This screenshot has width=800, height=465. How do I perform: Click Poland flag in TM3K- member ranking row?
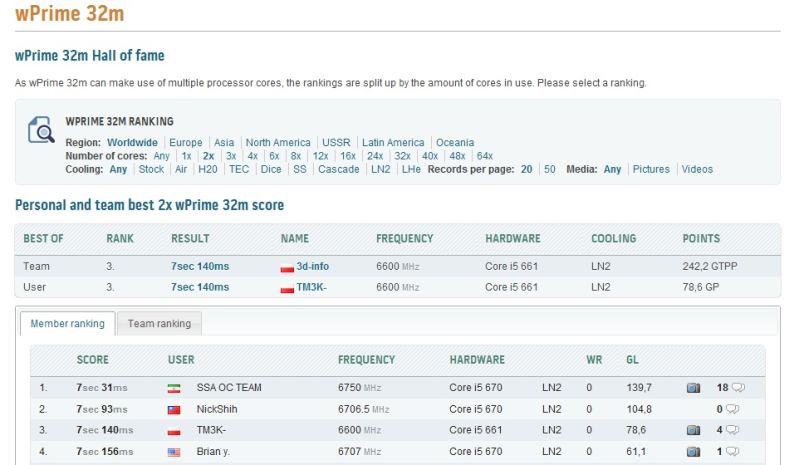point(174,431)
